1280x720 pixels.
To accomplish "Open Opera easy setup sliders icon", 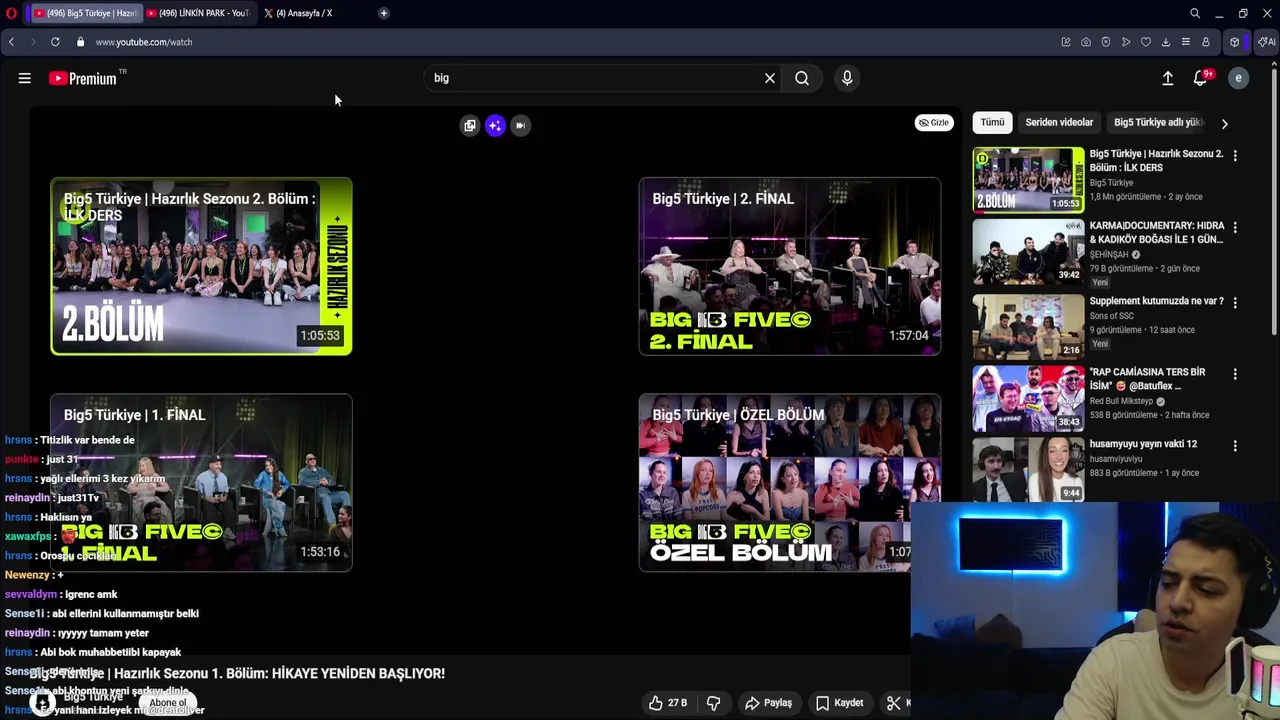I will tap(1186, 42).
